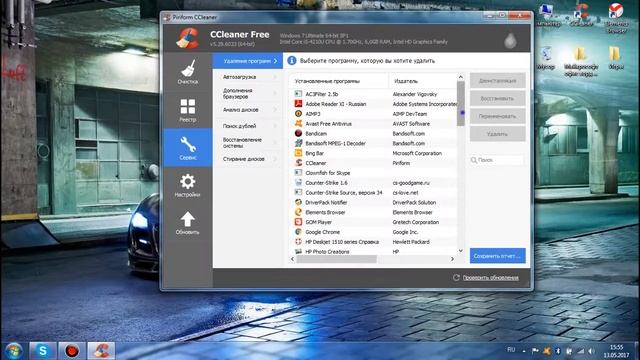This screenshot has width=640, height=360.
Task: Select the DriverPack Notifier icon in the list
Action: tap(298, 202)
